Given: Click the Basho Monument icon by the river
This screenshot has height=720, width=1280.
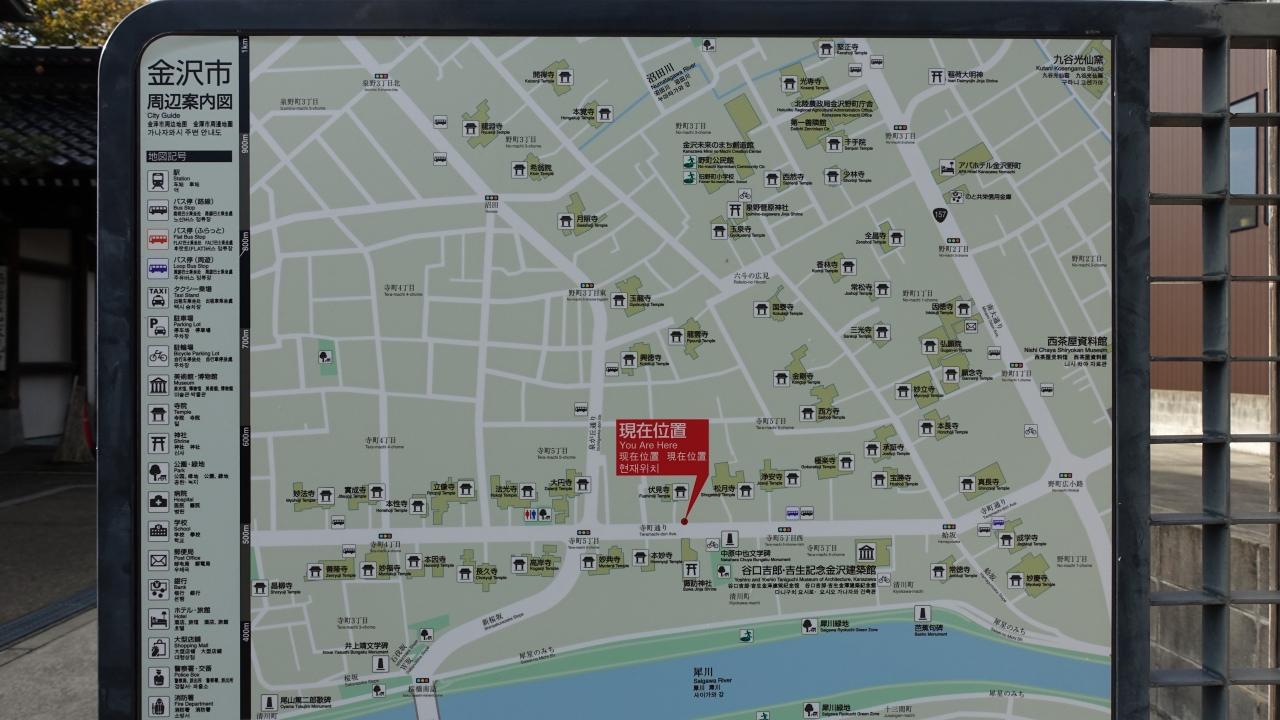Looking at the screenshot, I should pos(922,613).
